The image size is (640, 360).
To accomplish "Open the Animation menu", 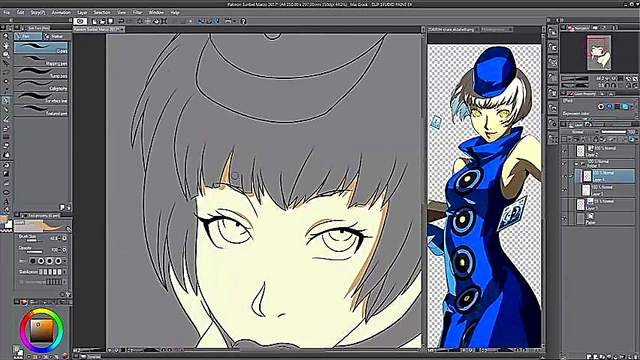I will click(x=61, y=13).
